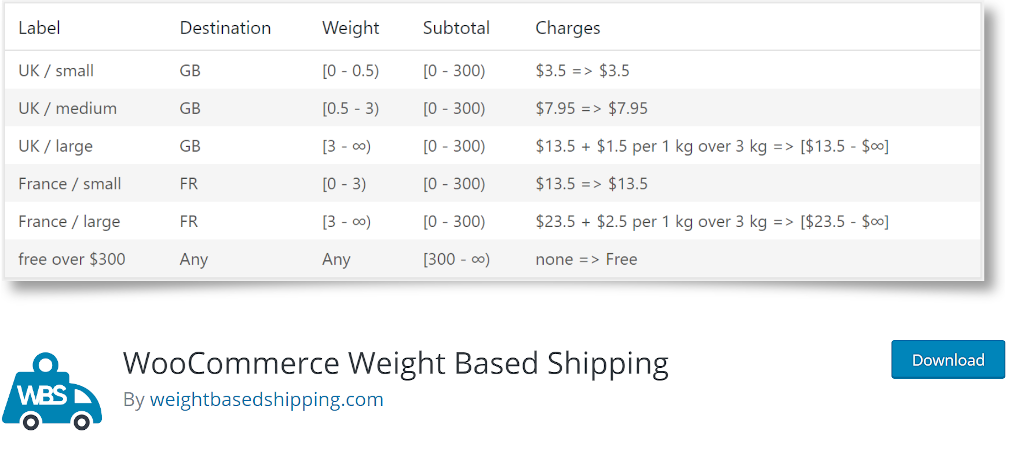The image size is (1024, 460).
Task: Click the Destination column header
Action: click(x=225, y=28)
